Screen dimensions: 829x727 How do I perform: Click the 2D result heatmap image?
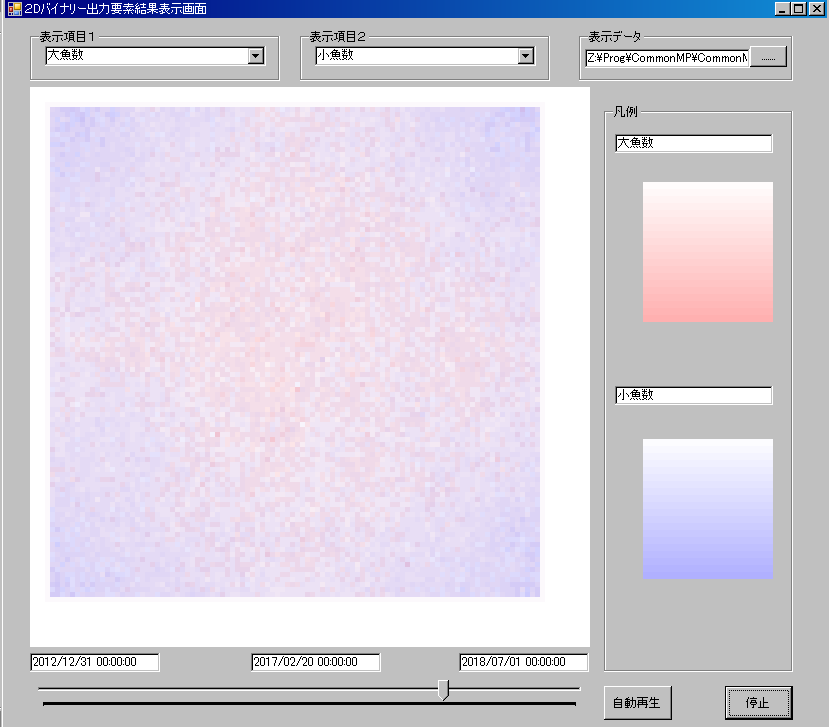click(295, 352)
